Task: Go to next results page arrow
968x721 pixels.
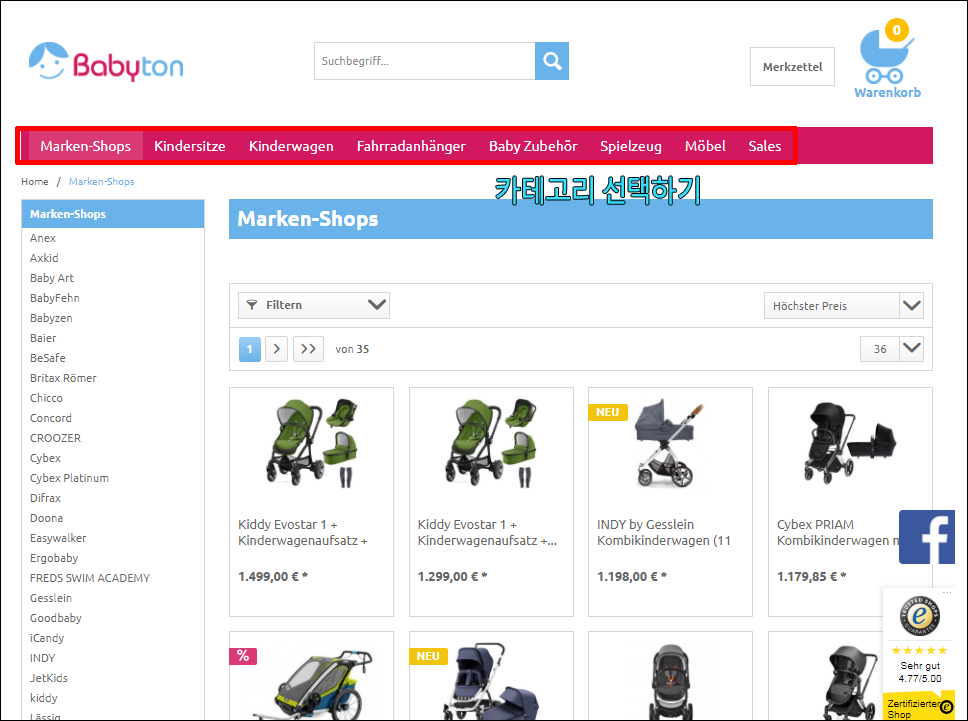Action: tap(277, 349)
